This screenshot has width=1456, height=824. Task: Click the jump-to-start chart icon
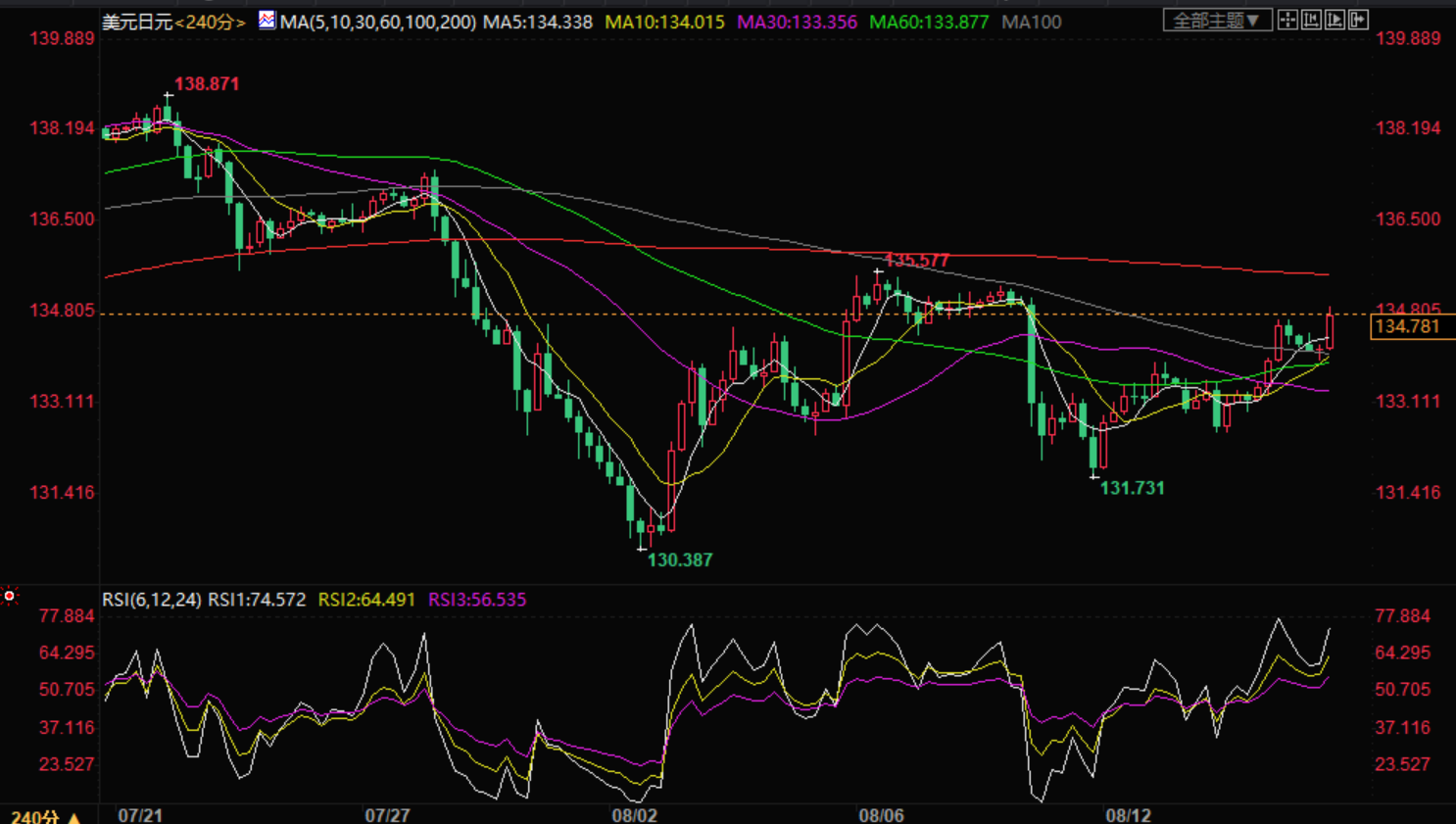pyautogui.click(x=1311, y=20)
